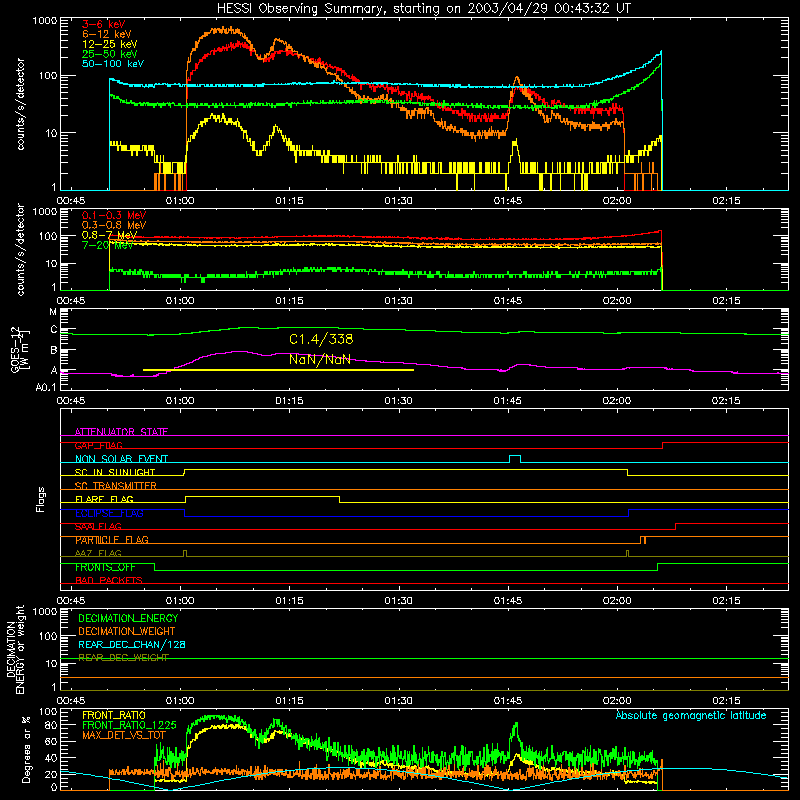Click the blue ECLIPSE_FLAG label
The image size is (800, 800).
109,513
